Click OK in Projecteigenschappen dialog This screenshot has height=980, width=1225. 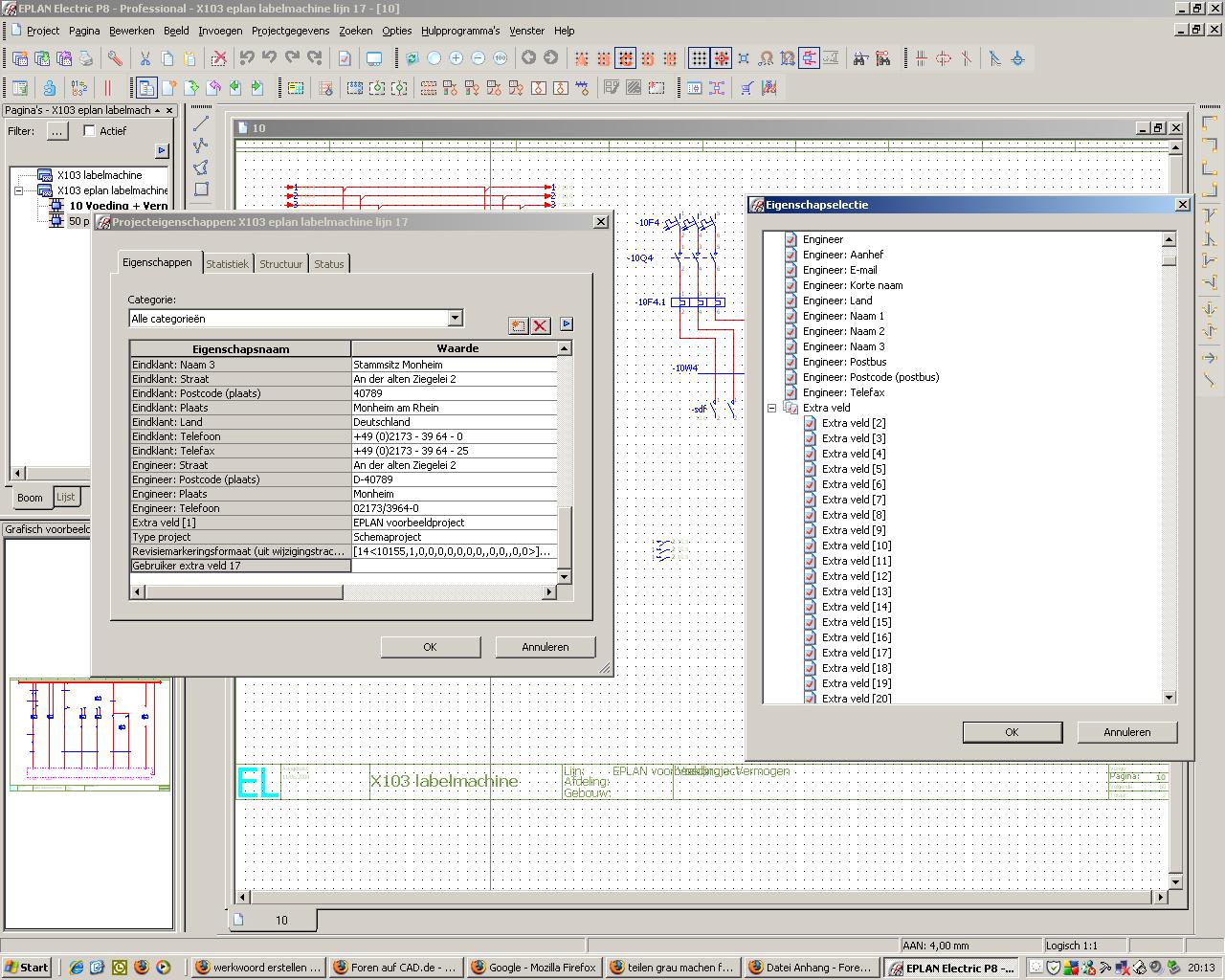pos(430,647)
